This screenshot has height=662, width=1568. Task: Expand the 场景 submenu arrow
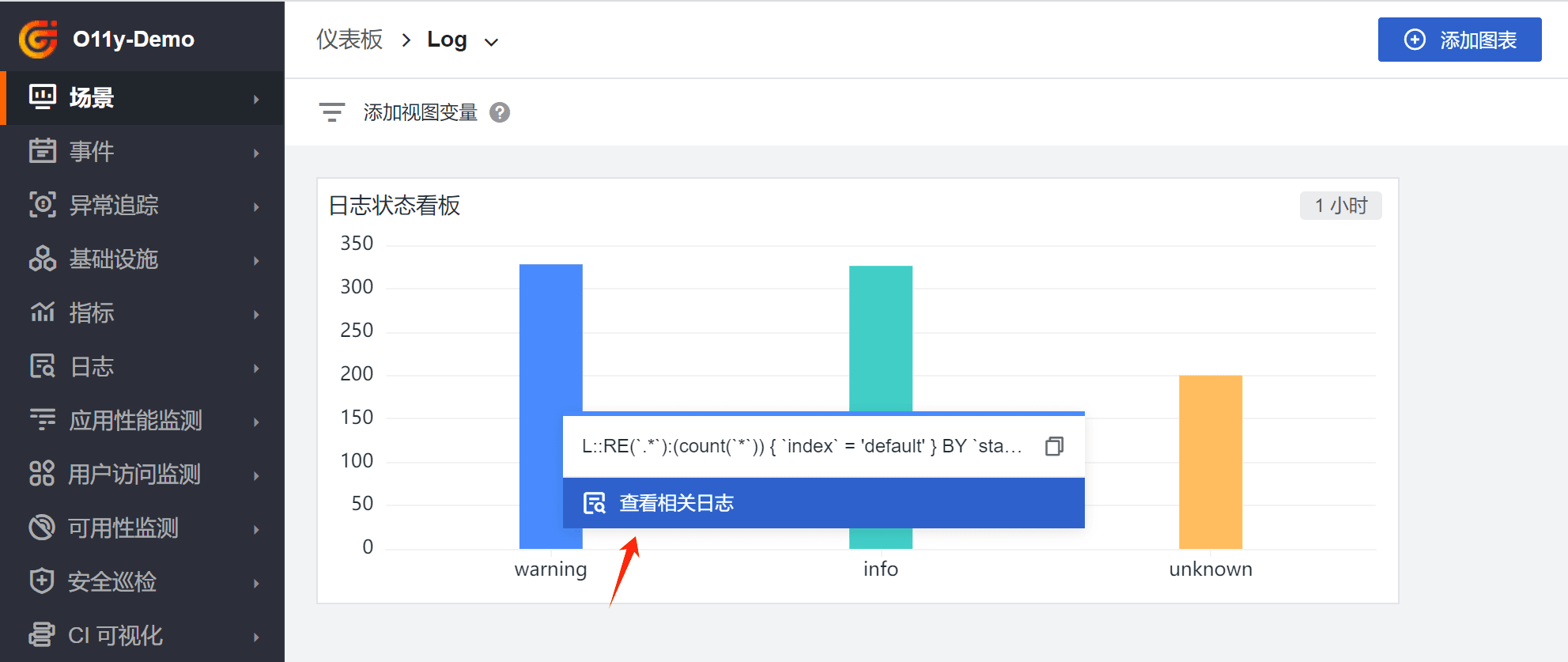[x=256, y=99]
